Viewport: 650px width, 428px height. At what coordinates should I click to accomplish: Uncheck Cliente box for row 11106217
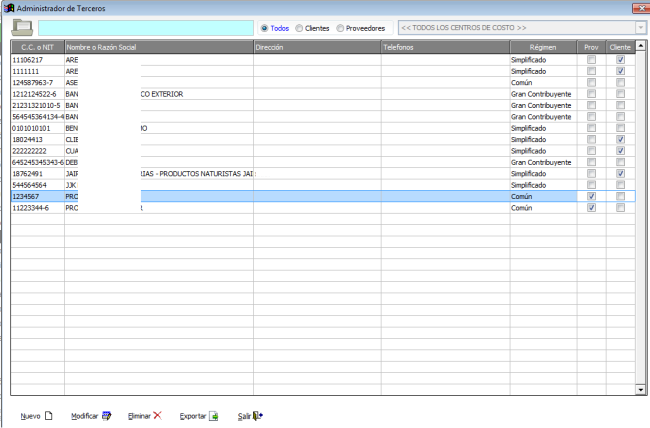(620, 60)
